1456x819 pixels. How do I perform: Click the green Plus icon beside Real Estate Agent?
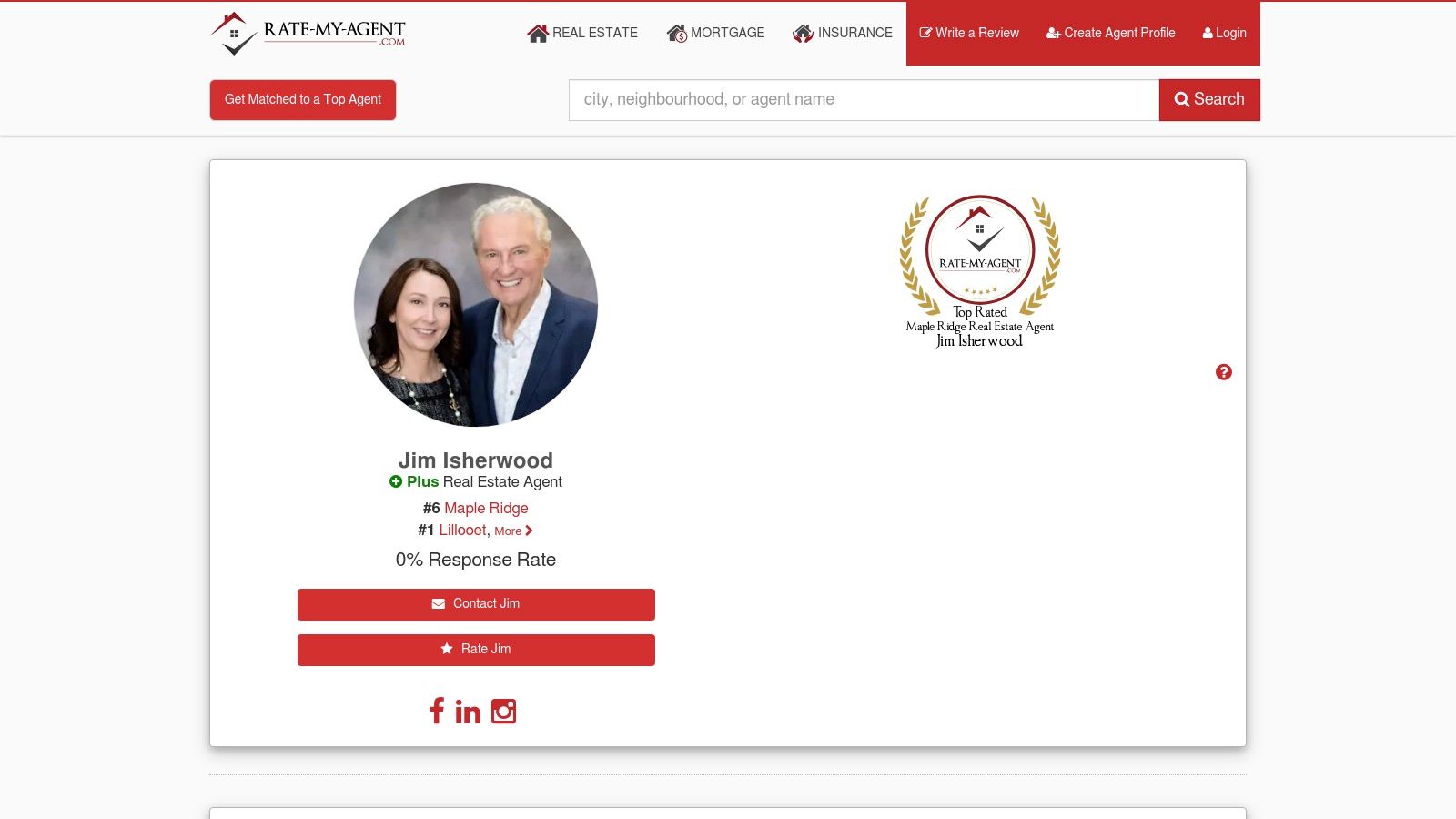click(x=396, y=481)
